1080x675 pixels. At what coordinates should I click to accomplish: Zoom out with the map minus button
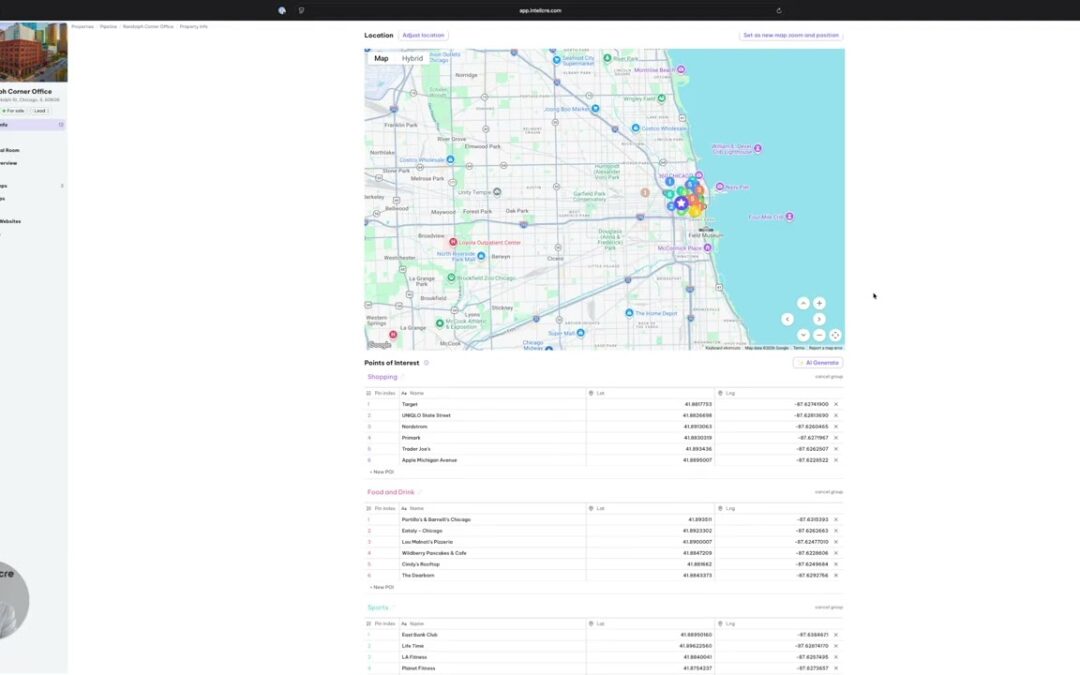[819, 335]
